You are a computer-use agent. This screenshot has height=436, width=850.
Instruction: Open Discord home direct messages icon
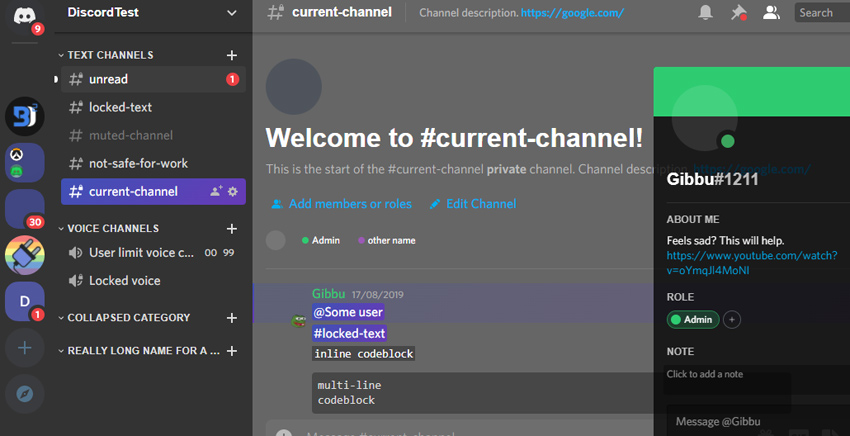click(24, 16)
